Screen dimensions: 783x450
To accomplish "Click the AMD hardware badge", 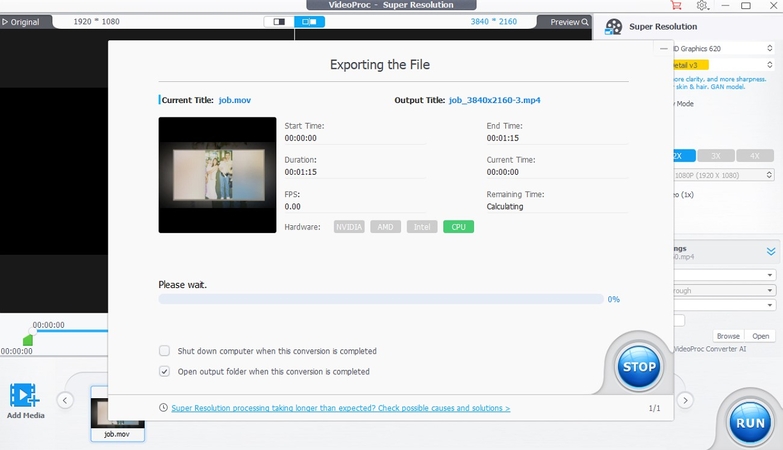I will click(x=386, y=227).
